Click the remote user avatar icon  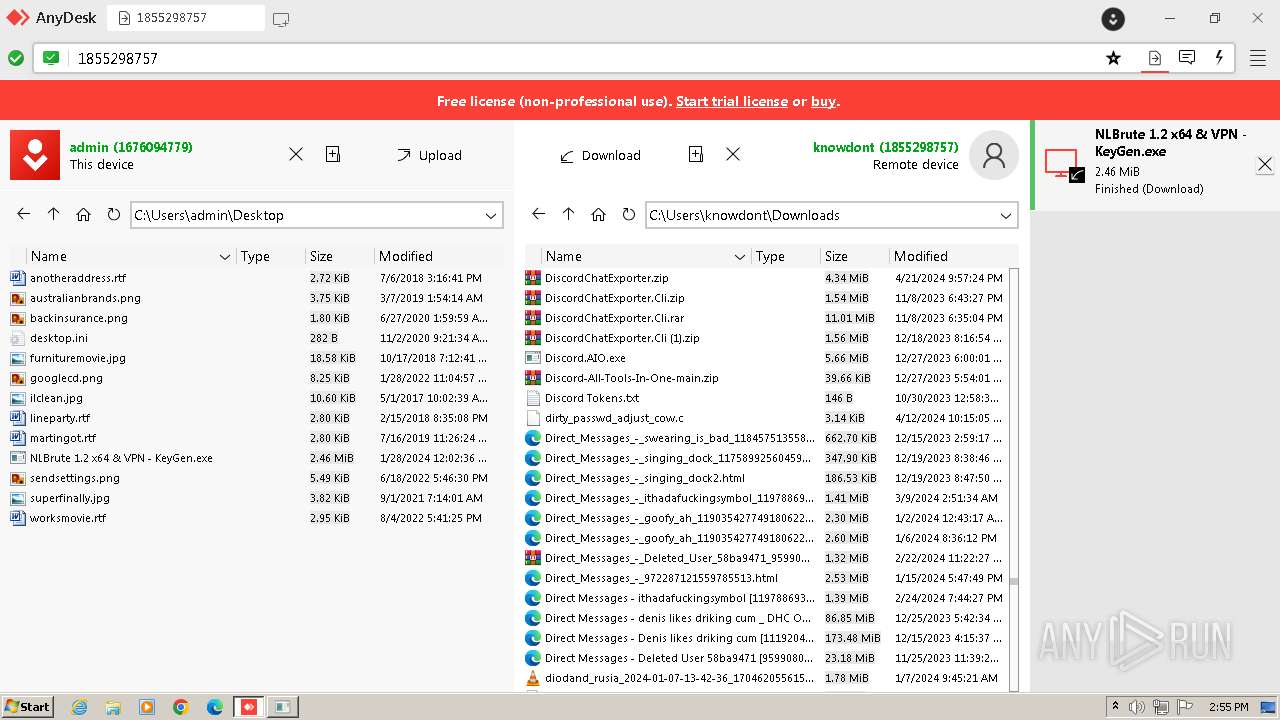point(994,155)
